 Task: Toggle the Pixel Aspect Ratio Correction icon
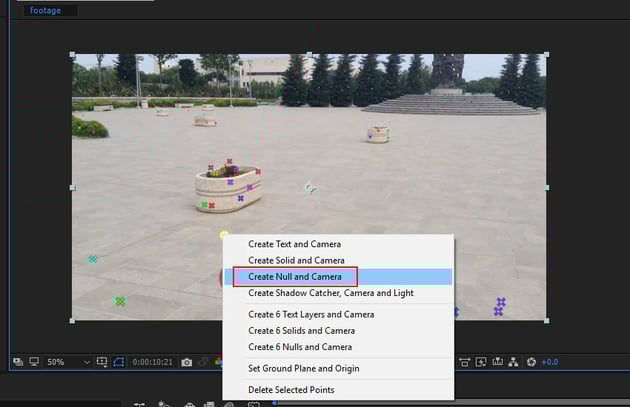click(464, 362)
